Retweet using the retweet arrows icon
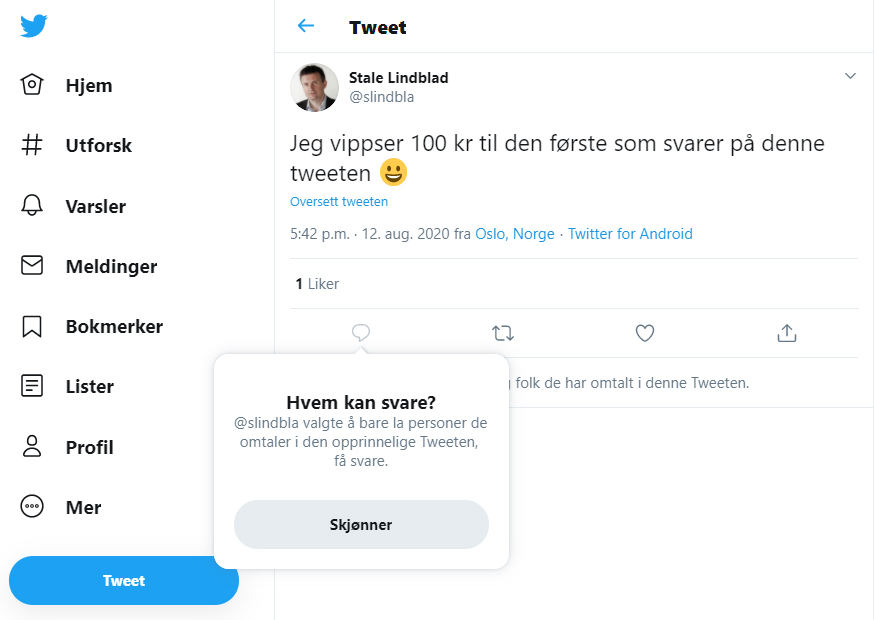 tap(503, 333)
